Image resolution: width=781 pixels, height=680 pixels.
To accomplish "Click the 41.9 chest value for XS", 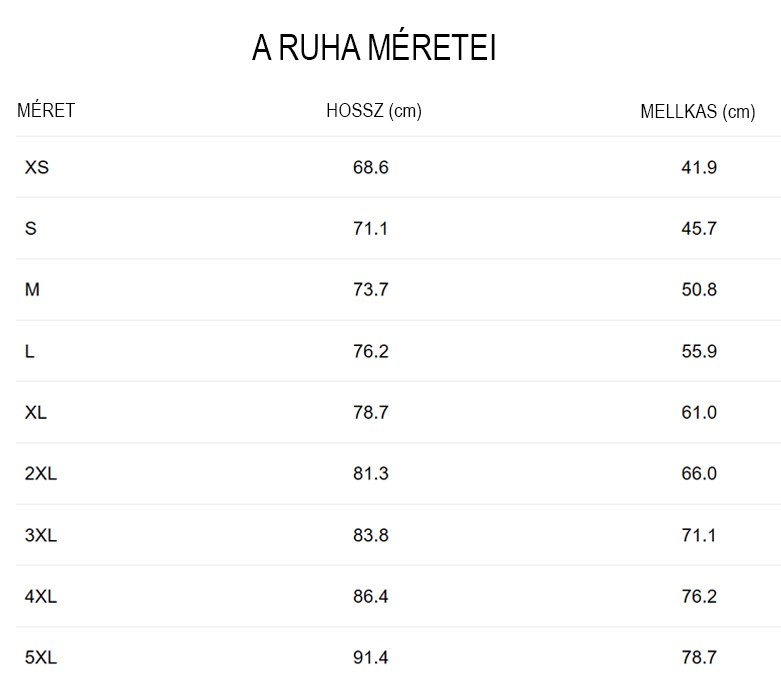I will (699, 167).
